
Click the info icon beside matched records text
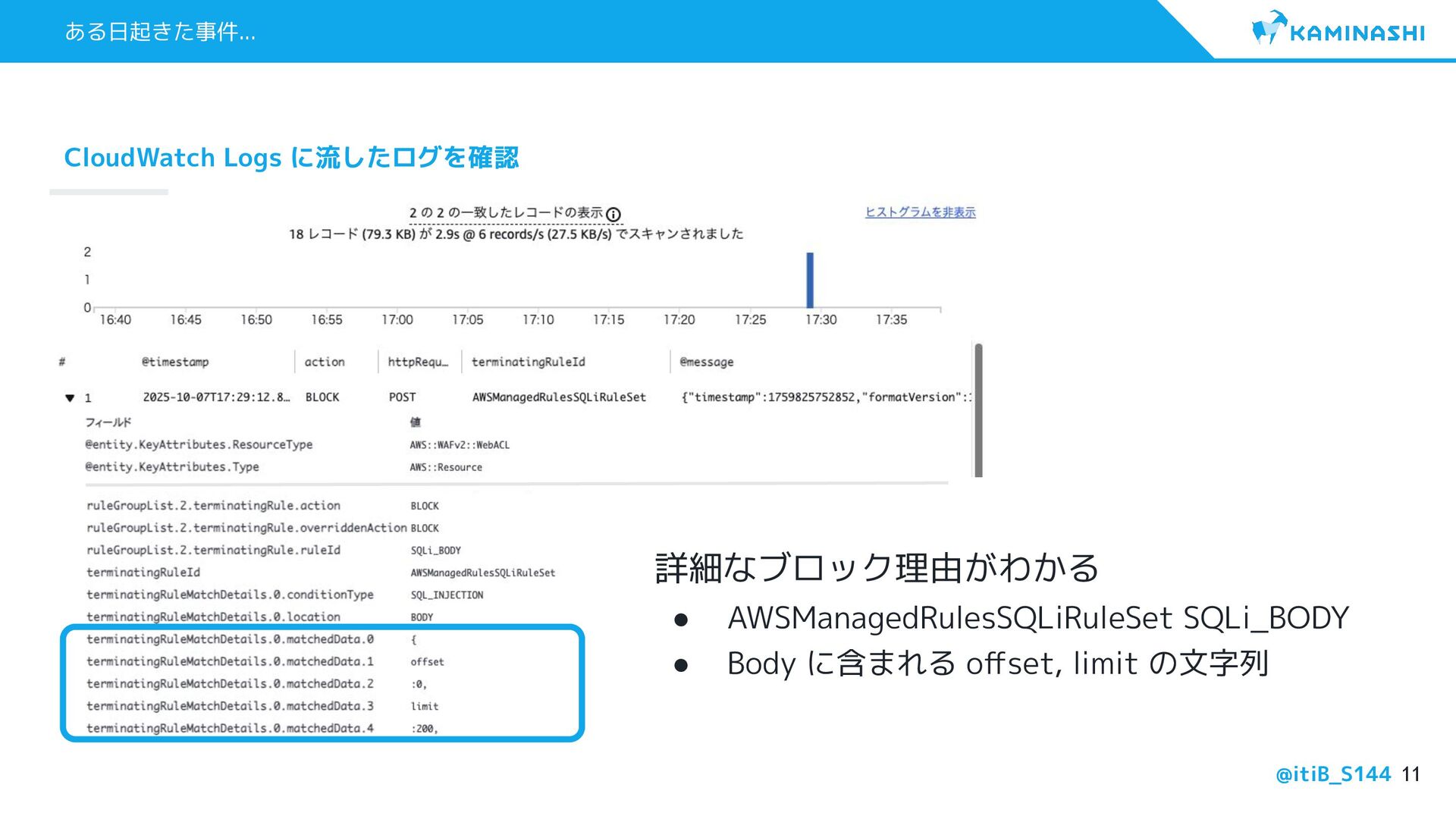pyautogui.click(x=613, y=215)
